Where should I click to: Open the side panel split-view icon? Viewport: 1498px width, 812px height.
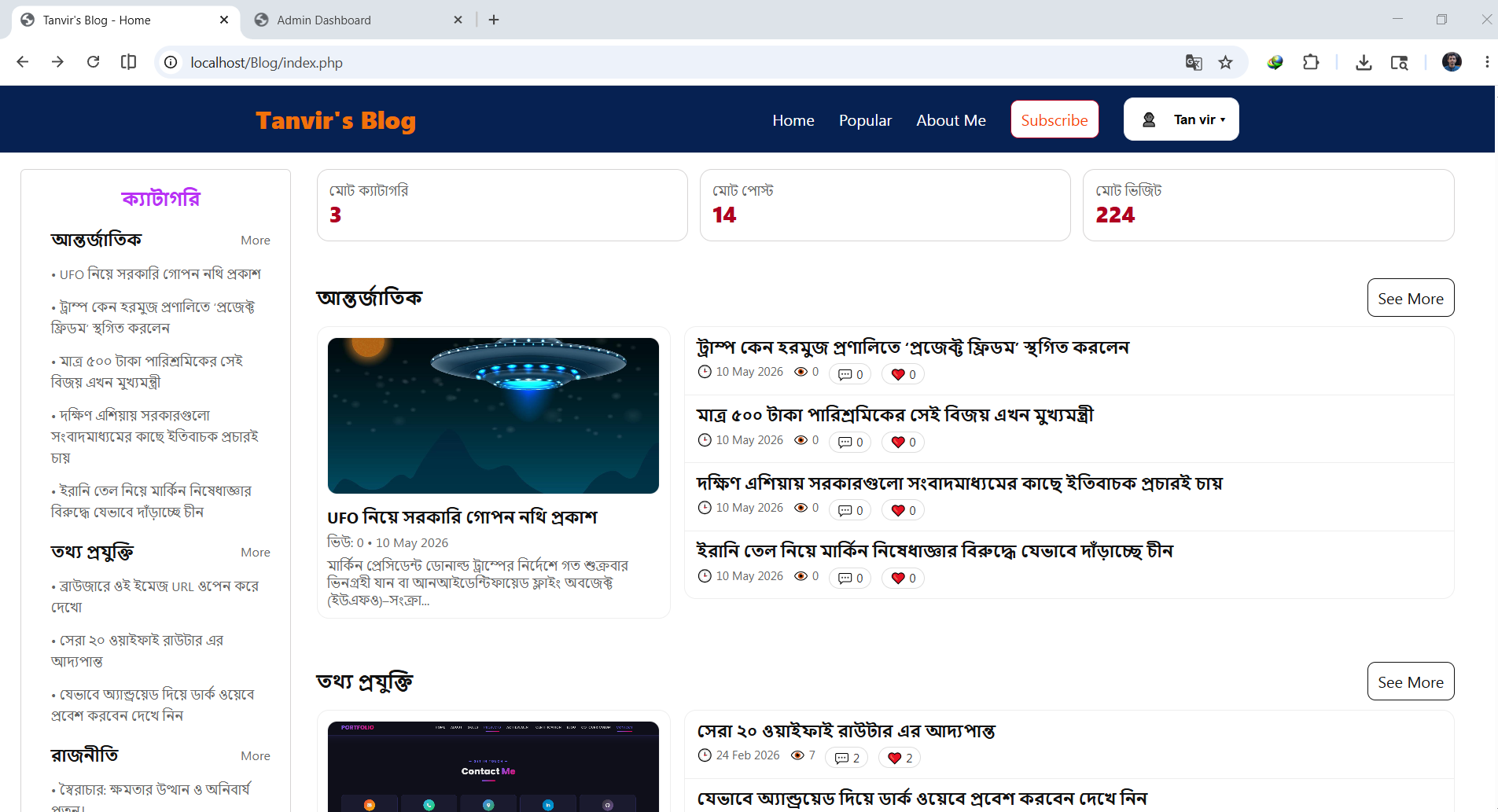click(x=128, y=62)
